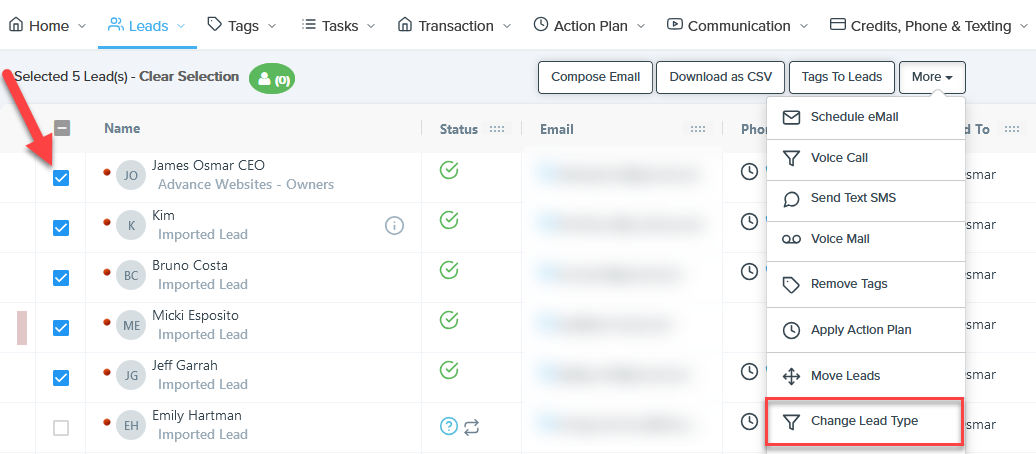This screenshot has height=454, width=1036.
Task: Uncheck the James Osmar CEO checkbox
Action: point(61,177)
